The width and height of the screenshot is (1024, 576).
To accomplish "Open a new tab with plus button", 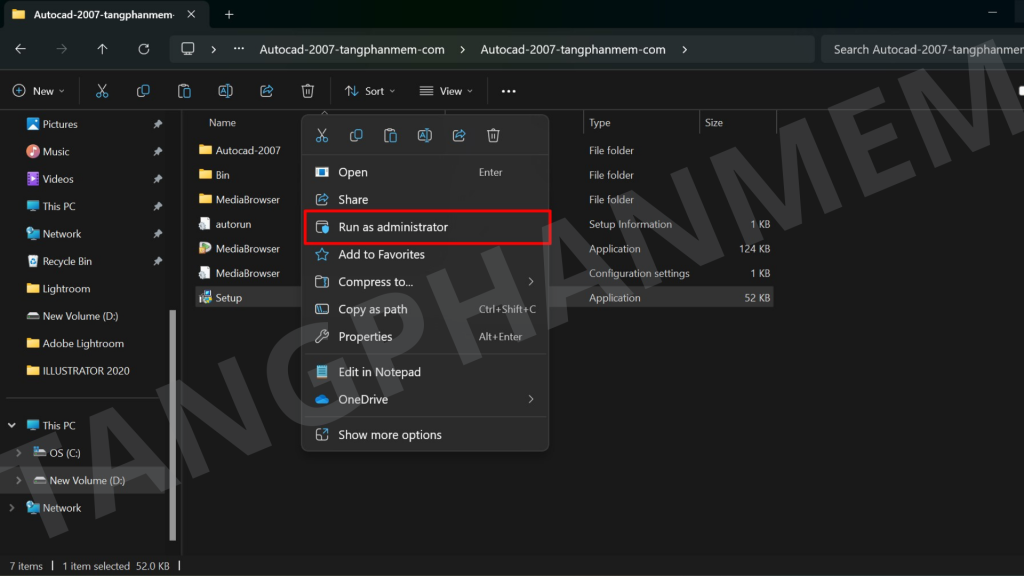I will [229, 14].
